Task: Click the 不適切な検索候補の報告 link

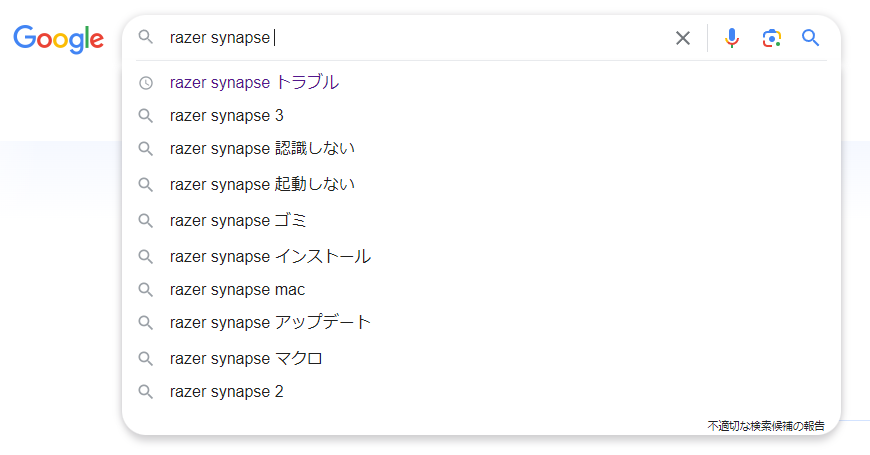Action: click(x=766, y=426)
